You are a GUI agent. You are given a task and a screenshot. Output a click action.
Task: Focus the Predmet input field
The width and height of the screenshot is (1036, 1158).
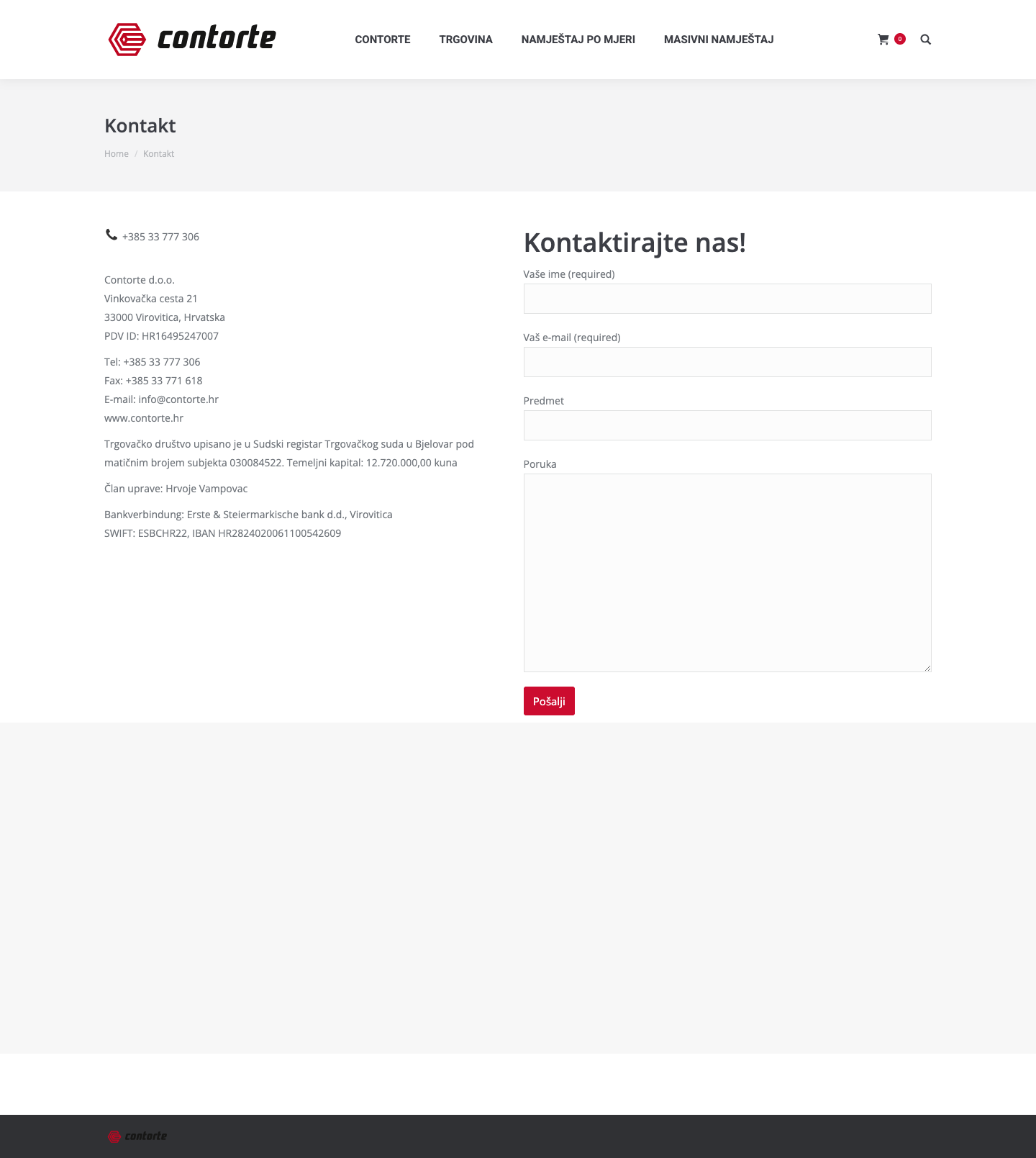pyautogui.click(x=727, y=425)
